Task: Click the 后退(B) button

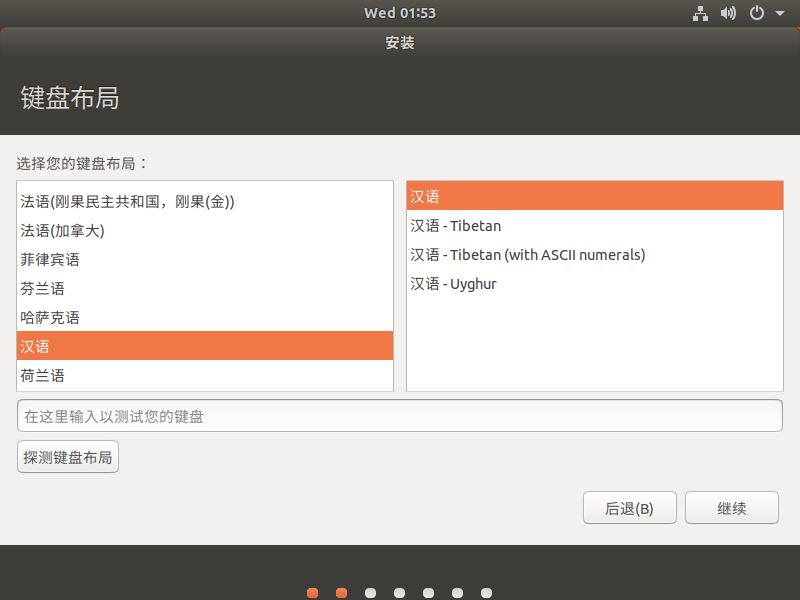Action: (630, 508)
